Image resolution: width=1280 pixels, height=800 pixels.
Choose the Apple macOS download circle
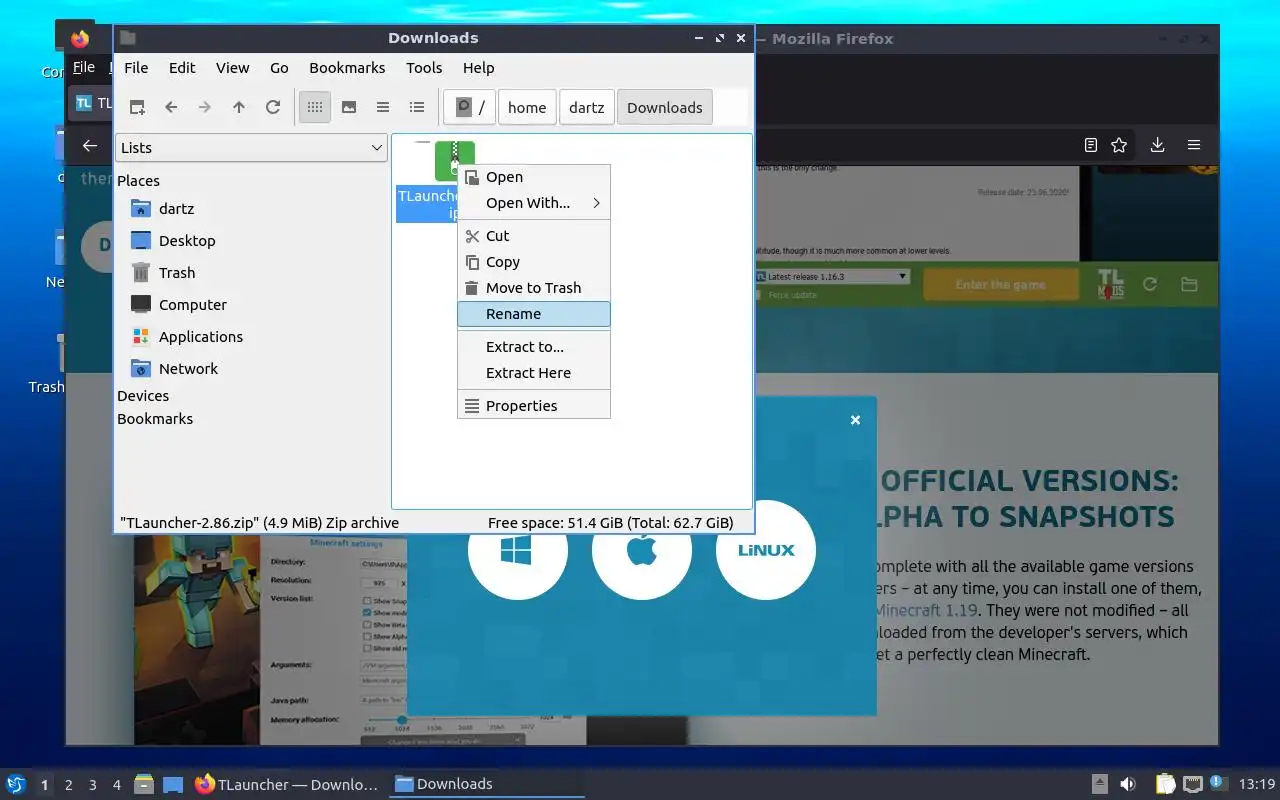coord(642,550)
